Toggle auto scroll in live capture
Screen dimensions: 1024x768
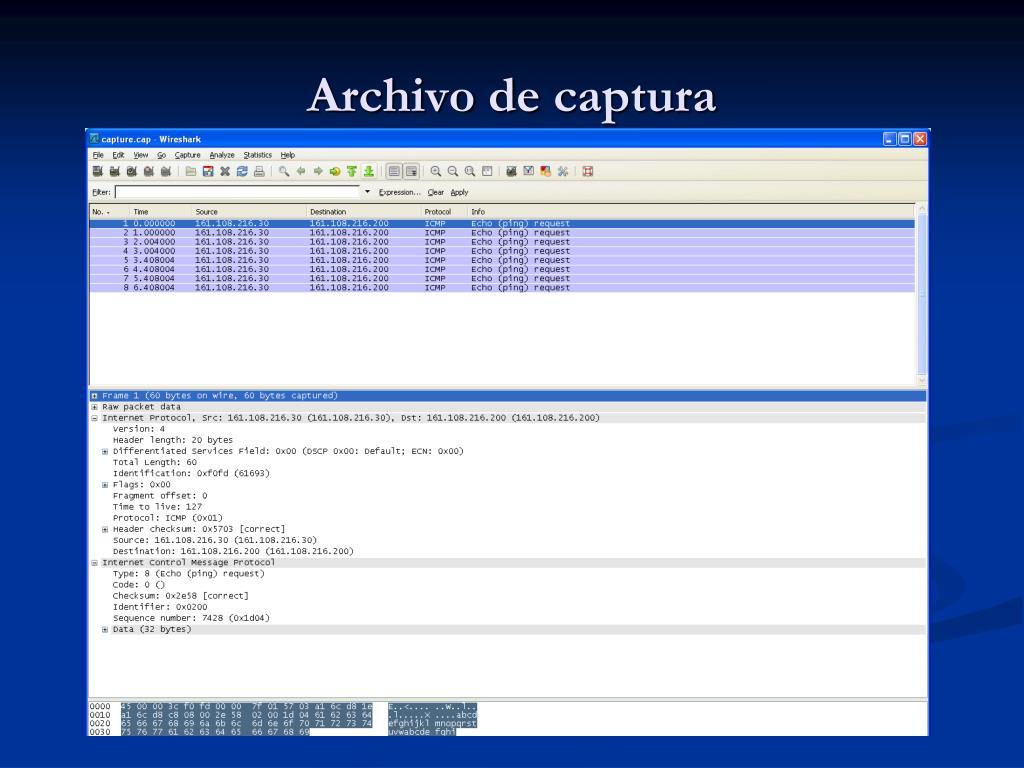click(411, 171)
